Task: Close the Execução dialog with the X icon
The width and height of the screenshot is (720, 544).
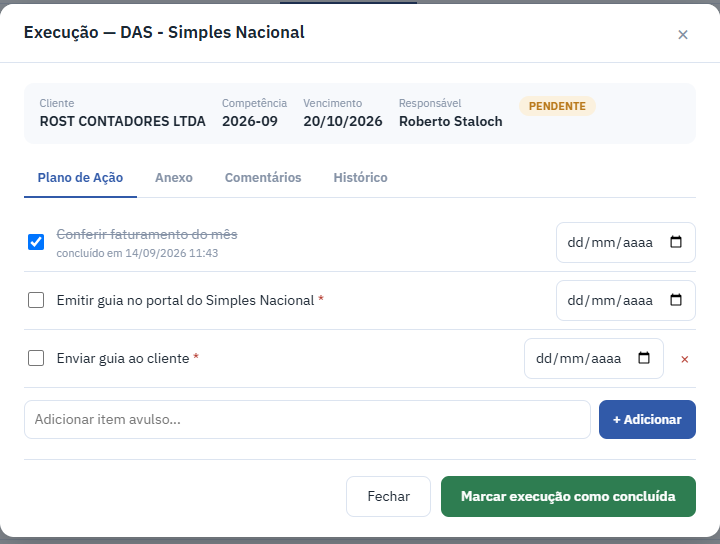Action: pyautogui.click(x=682, y=35)
